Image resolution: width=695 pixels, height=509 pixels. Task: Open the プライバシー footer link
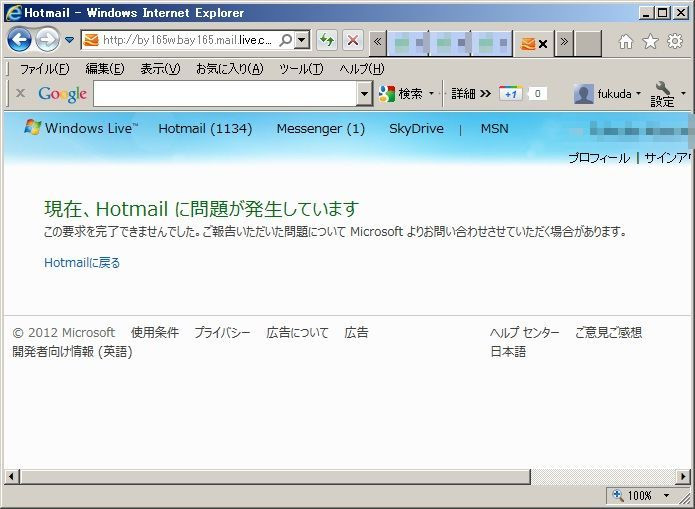click(x=222, y=333)
